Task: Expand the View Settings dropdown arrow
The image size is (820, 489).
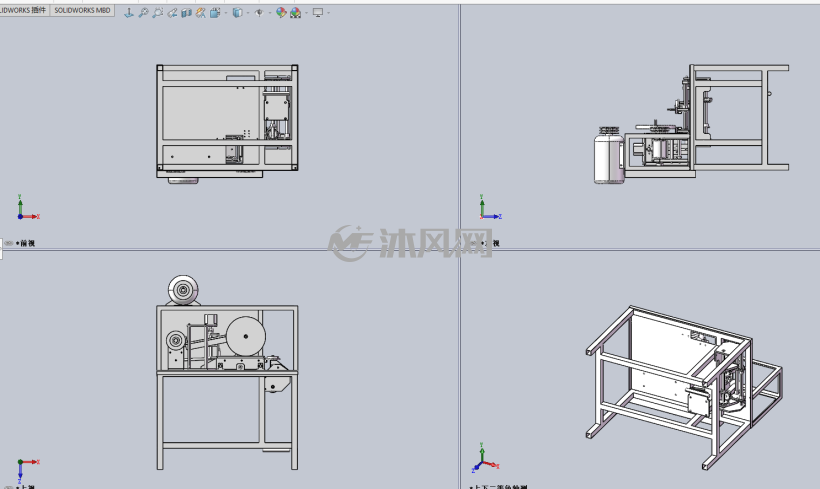Action: click(328, 13)
